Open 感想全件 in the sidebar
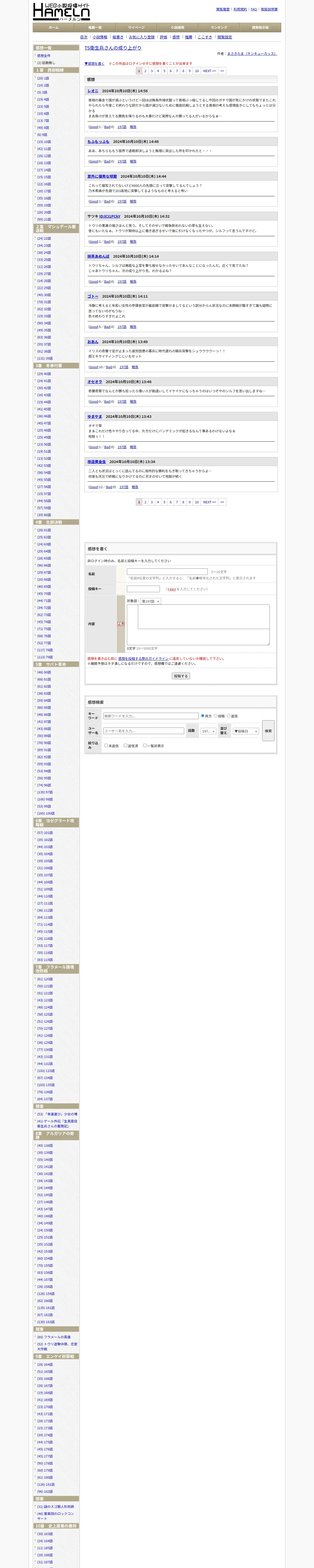Screen dimensions: 314x1568 pos(44,55)
